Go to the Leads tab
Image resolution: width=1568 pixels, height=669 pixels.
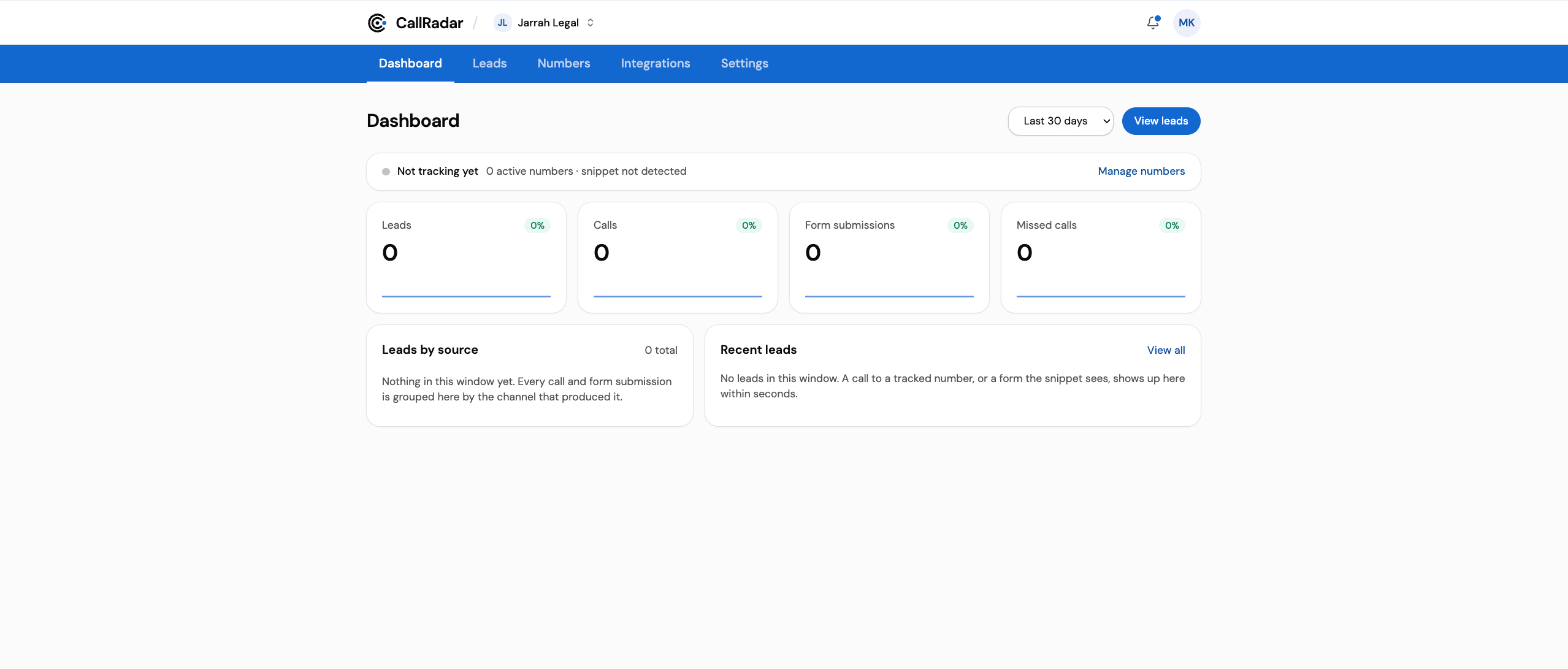[489, 63]
